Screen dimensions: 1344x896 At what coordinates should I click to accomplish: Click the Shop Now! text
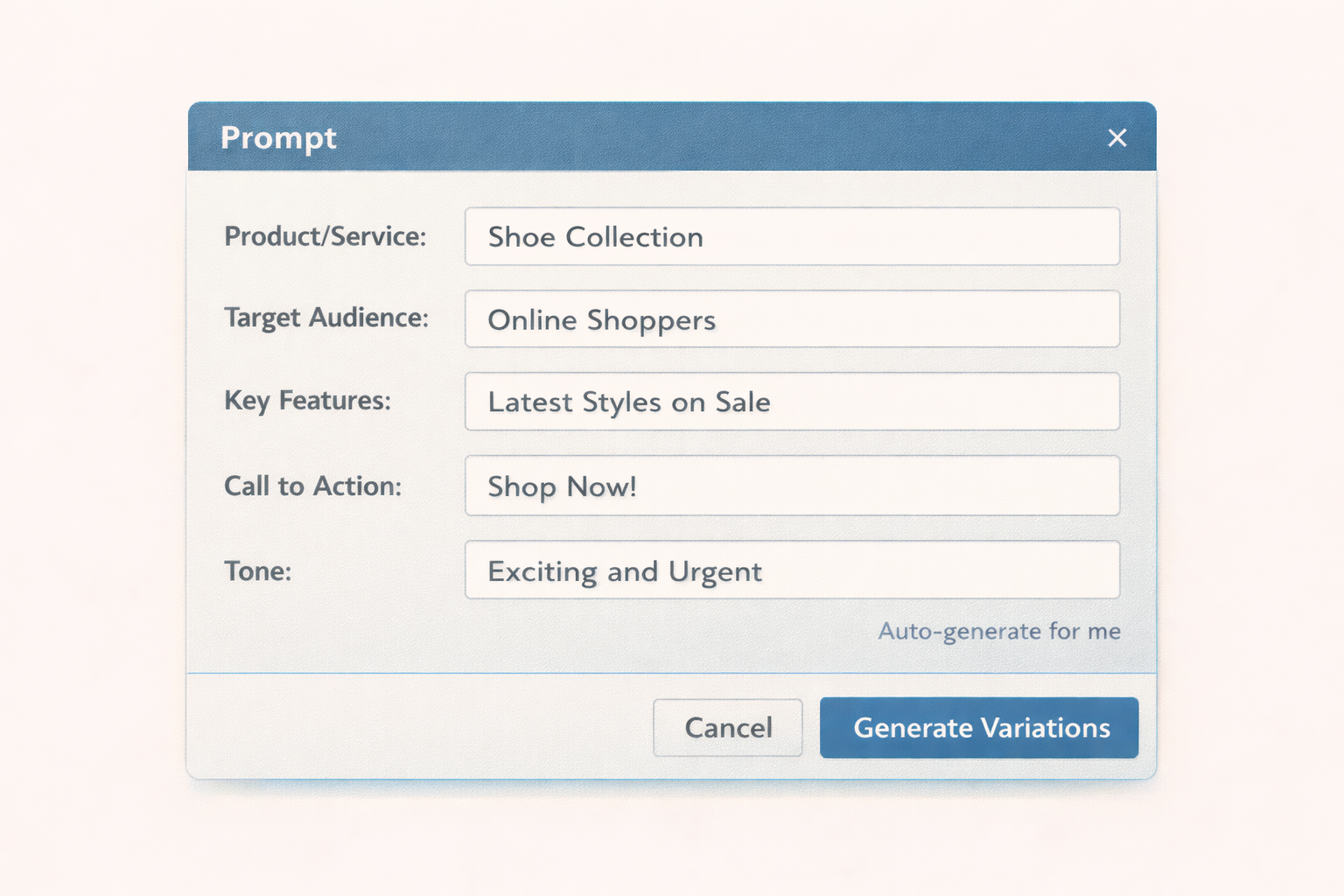[x=562, y=486]
